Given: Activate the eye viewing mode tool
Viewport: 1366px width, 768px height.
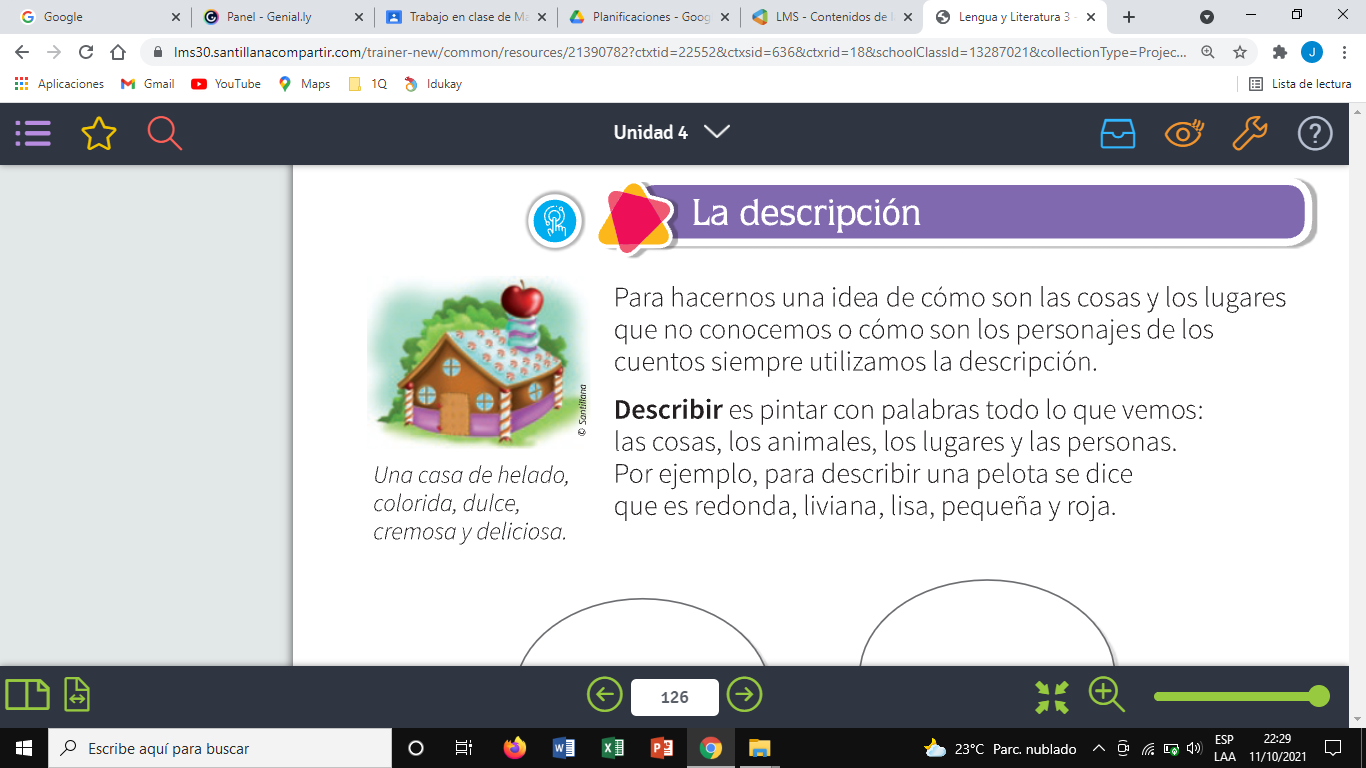Looking at the screenshot, I should [1183, 132].
